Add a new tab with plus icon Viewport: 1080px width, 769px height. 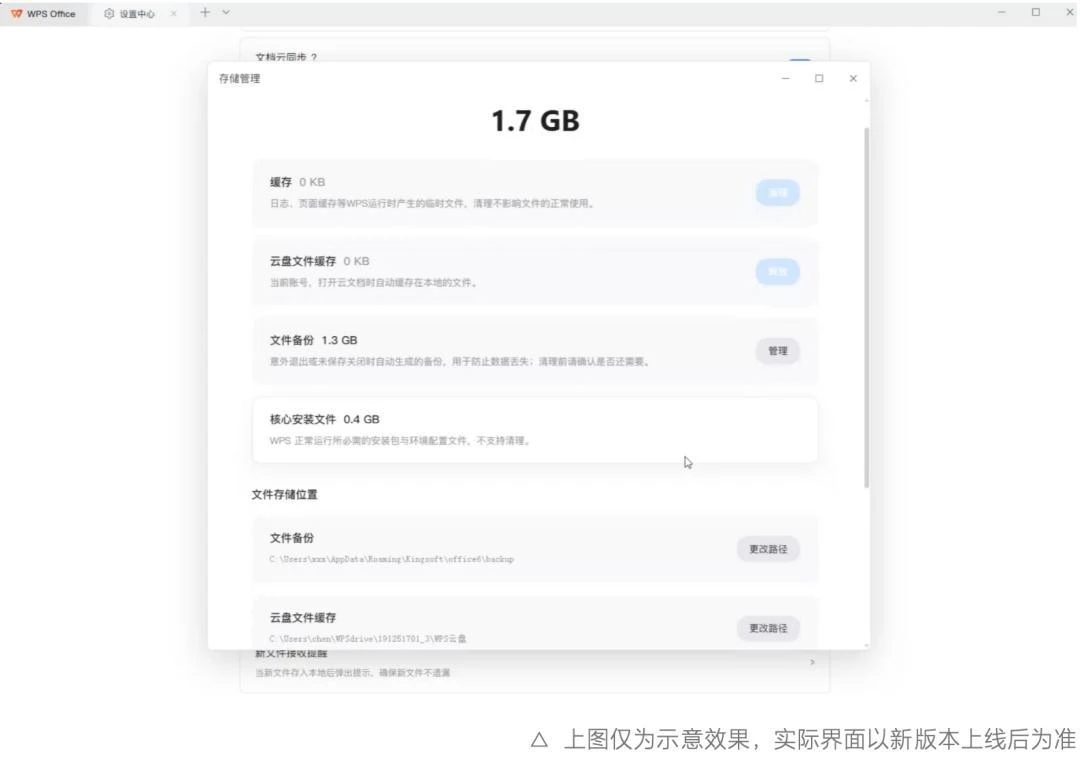coord(205,12)
